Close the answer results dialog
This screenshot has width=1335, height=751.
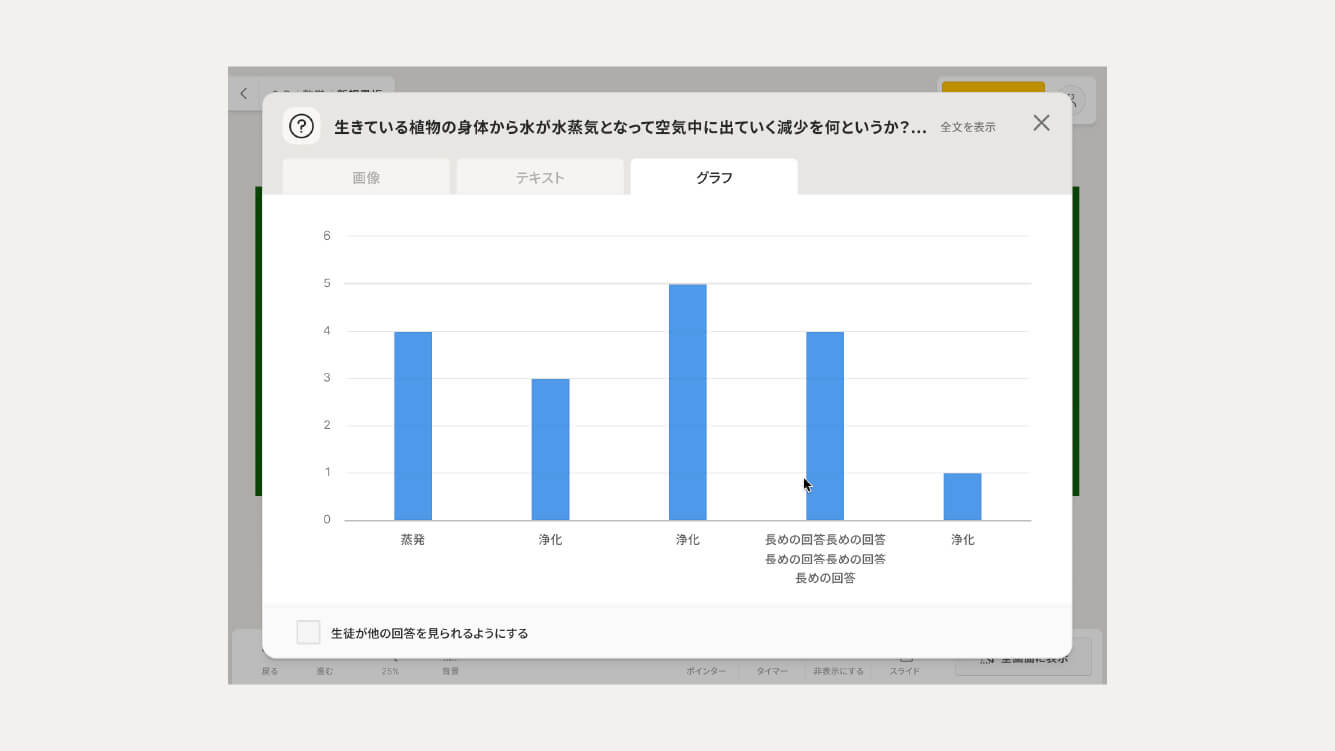click(1041, 123)
